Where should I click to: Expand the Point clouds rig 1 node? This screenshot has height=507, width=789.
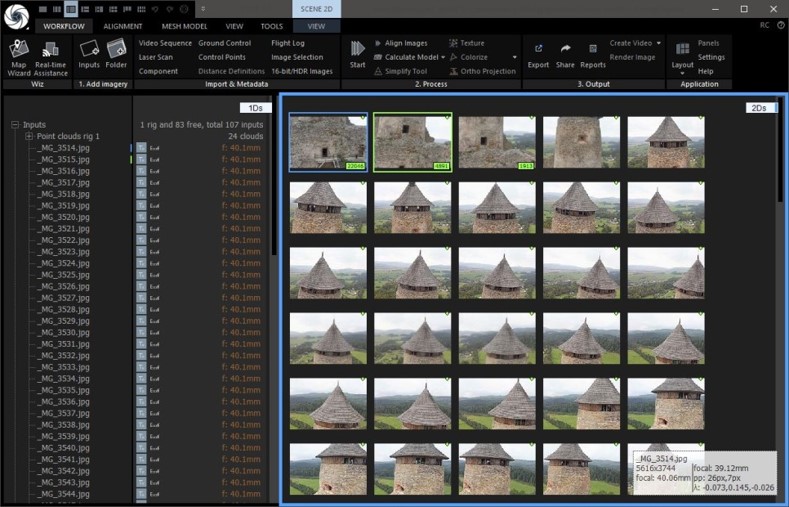(30, 137)
